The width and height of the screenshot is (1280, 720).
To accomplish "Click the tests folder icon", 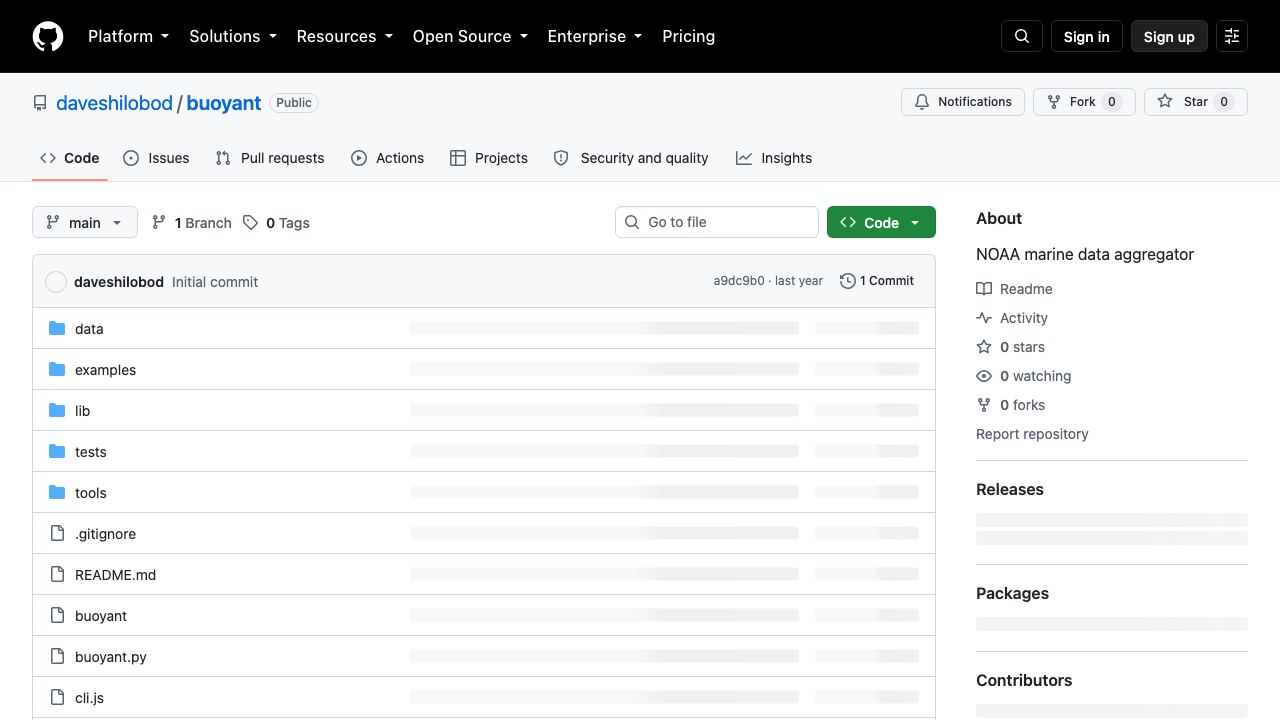I will pos(57,451).
